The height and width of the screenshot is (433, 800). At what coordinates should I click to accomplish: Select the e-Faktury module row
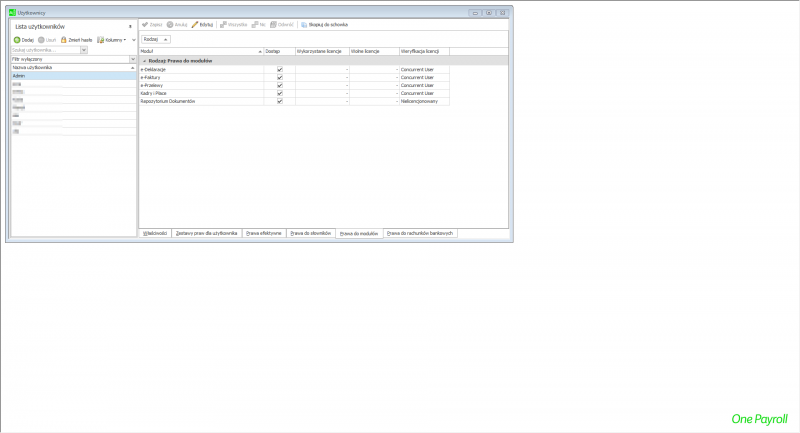coord(294,78)
